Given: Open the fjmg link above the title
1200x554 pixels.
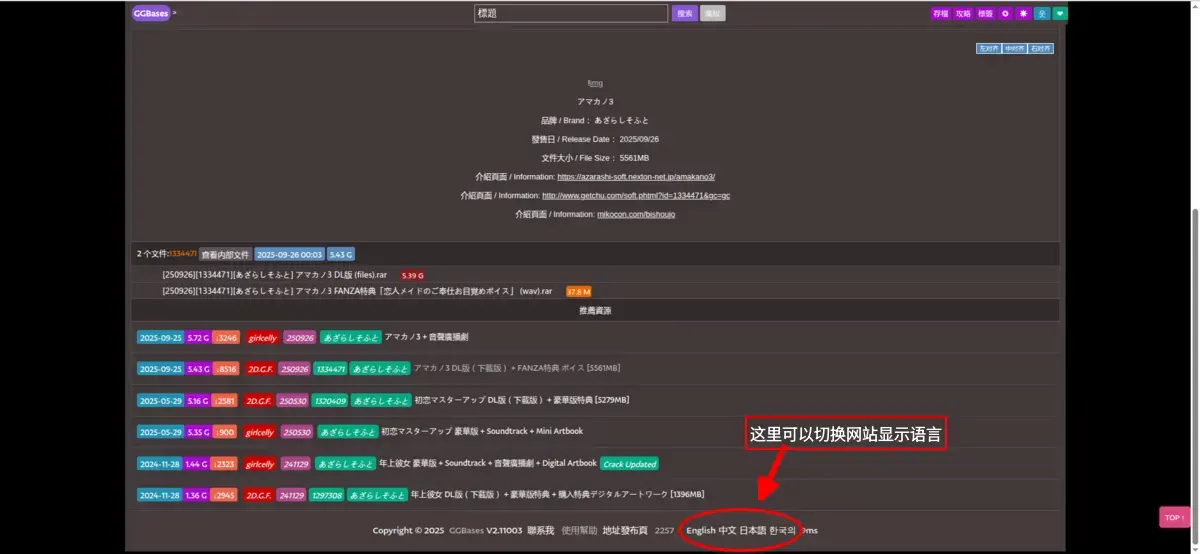Looking at the screenshot, I should tap(595, 83).
